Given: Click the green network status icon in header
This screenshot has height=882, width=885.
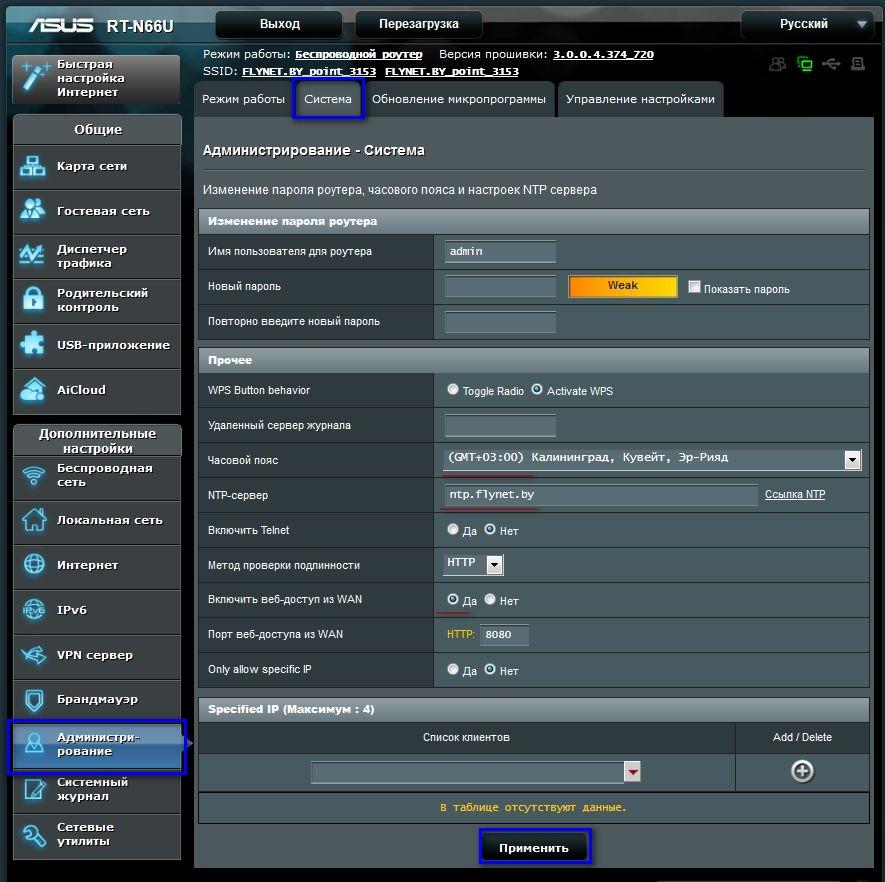Looking at the screenshot, I should tap(805, 64).
